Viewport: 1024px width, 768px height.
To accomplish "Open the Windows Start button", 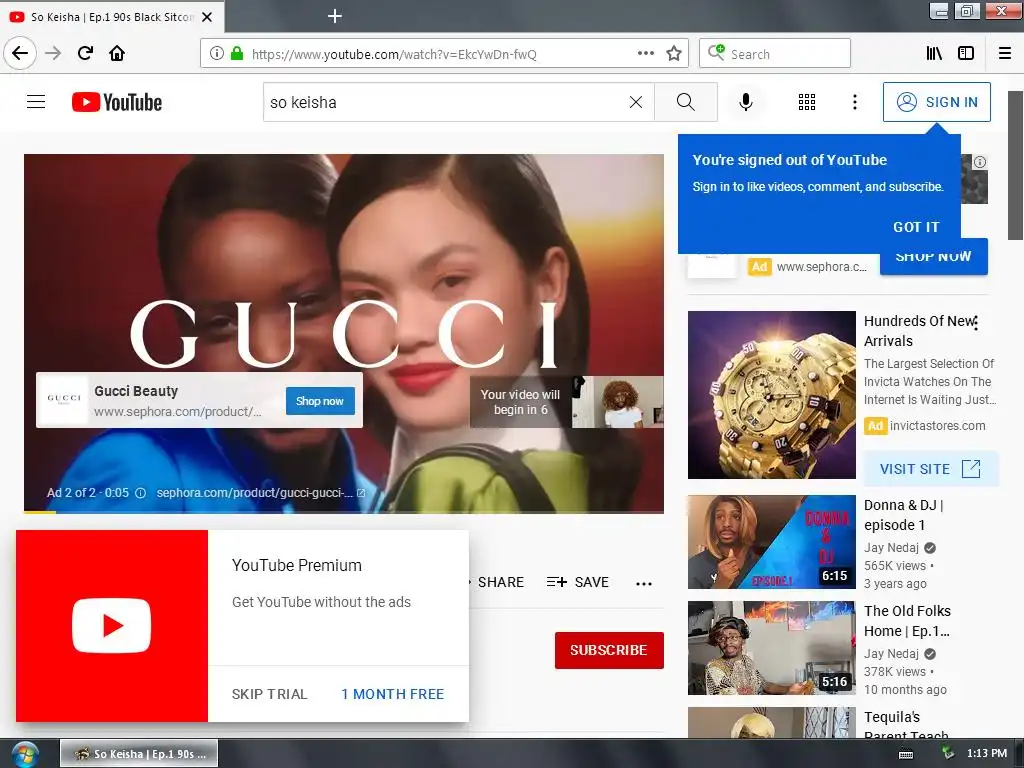I will point(24,754).
